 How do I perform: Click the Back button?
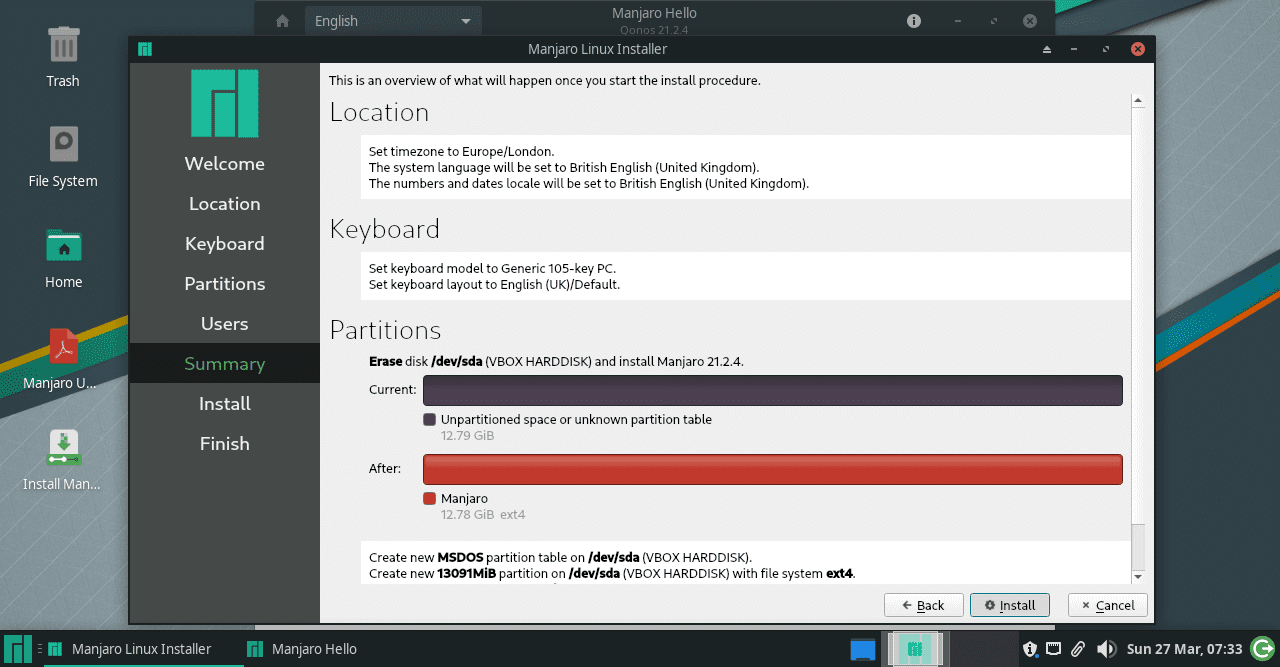click(x=924, y=605)
